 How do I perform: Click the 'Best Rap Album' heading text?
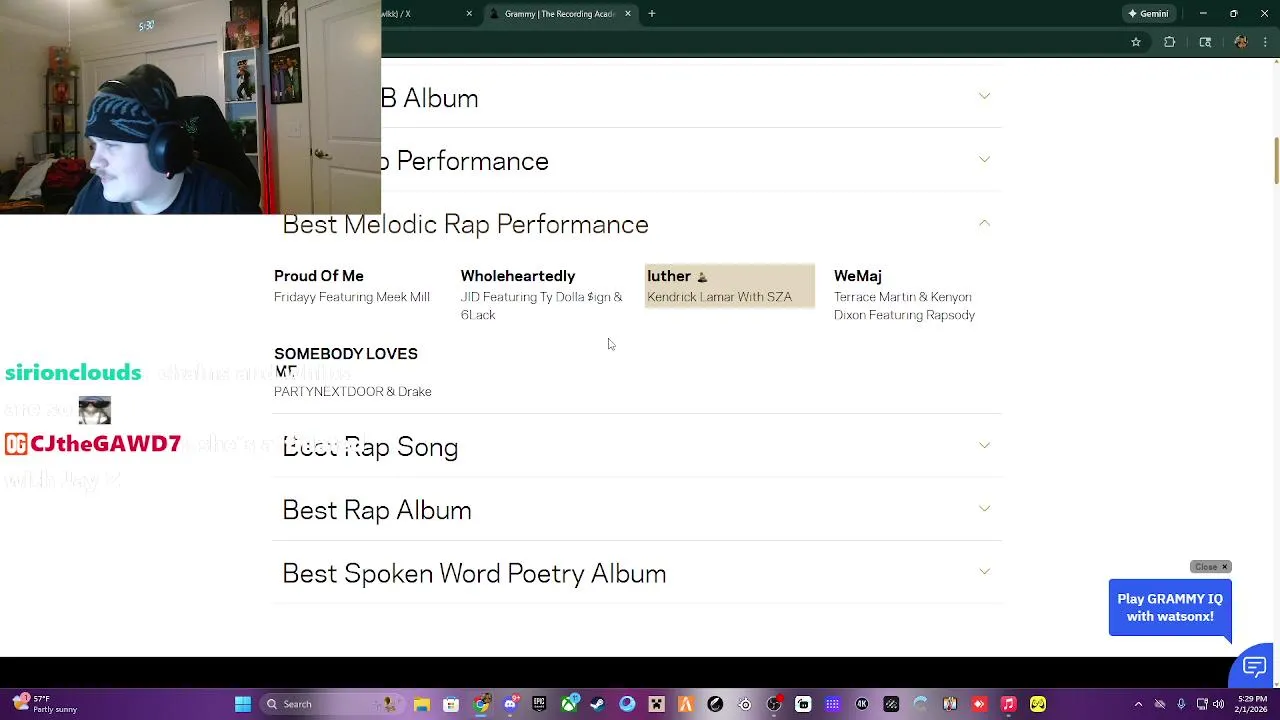click(377, 510)
